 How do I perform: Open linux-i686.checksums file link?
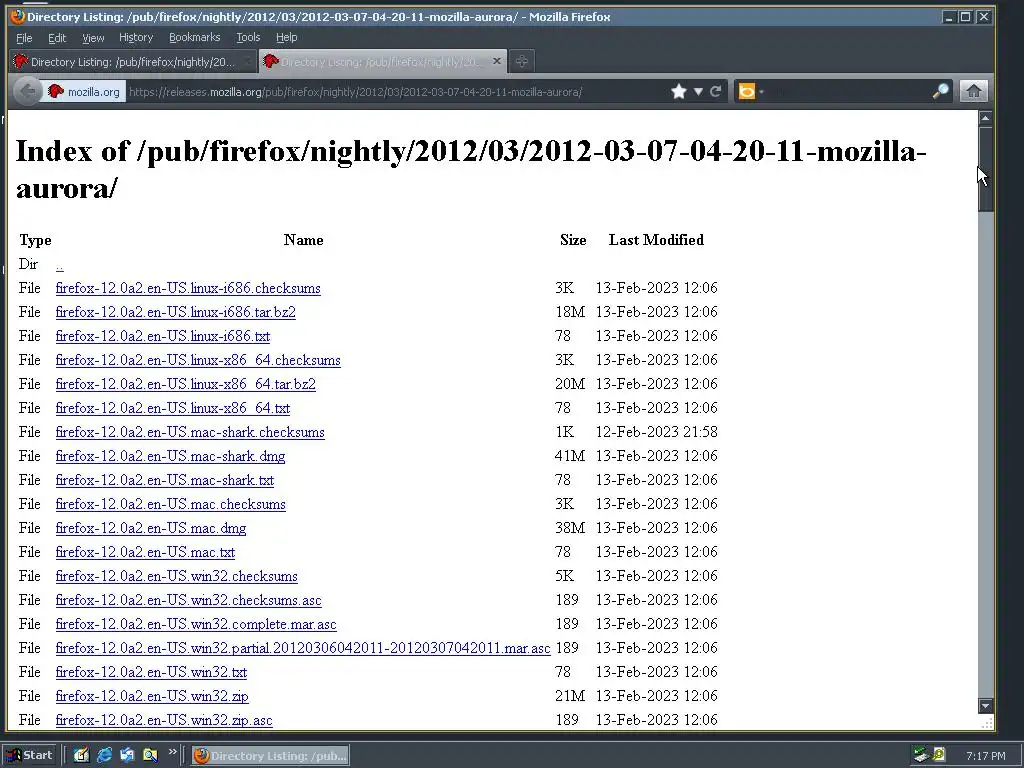[188, 288]
